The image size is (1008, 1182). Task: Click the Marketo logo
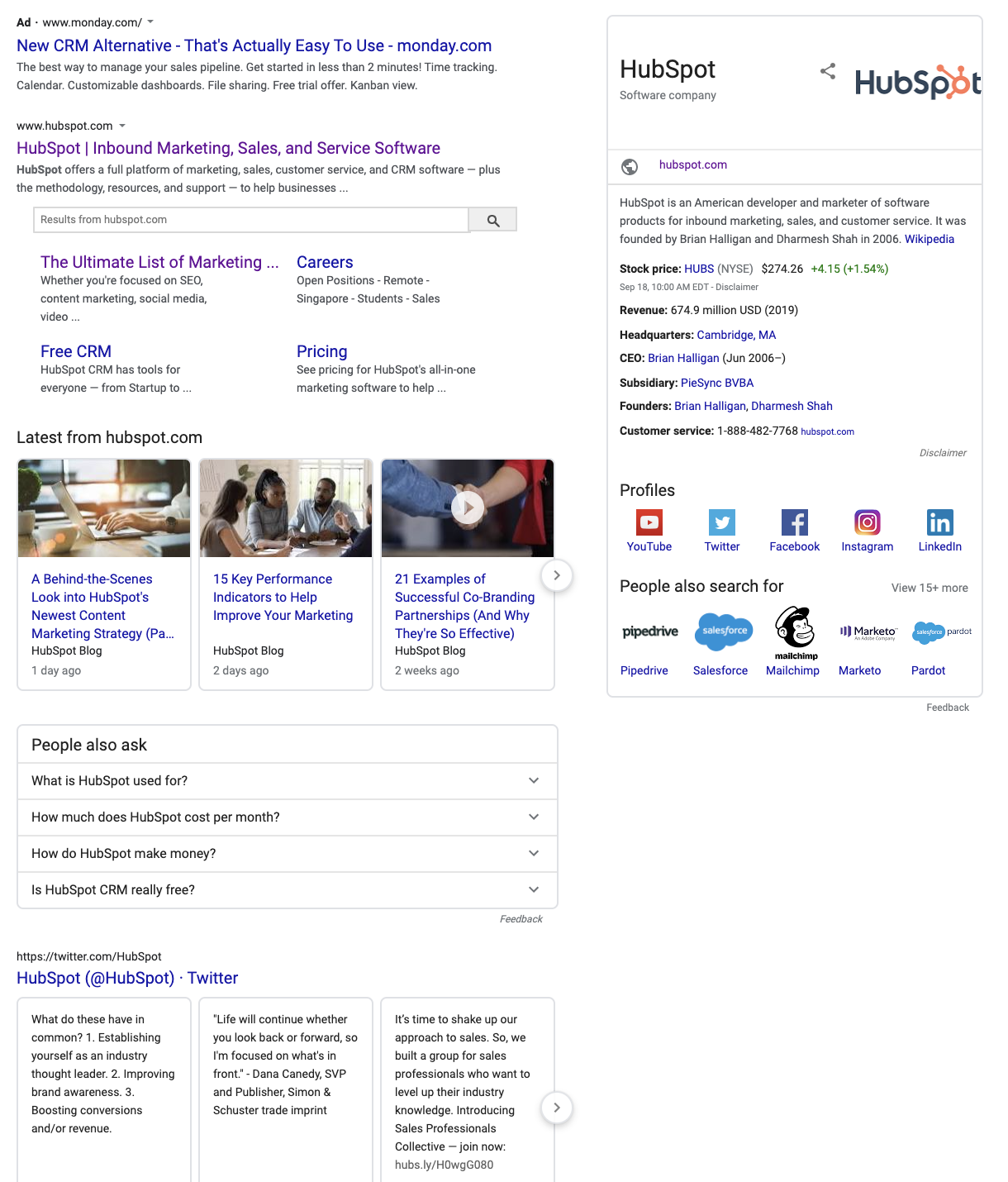click(868, 632)
